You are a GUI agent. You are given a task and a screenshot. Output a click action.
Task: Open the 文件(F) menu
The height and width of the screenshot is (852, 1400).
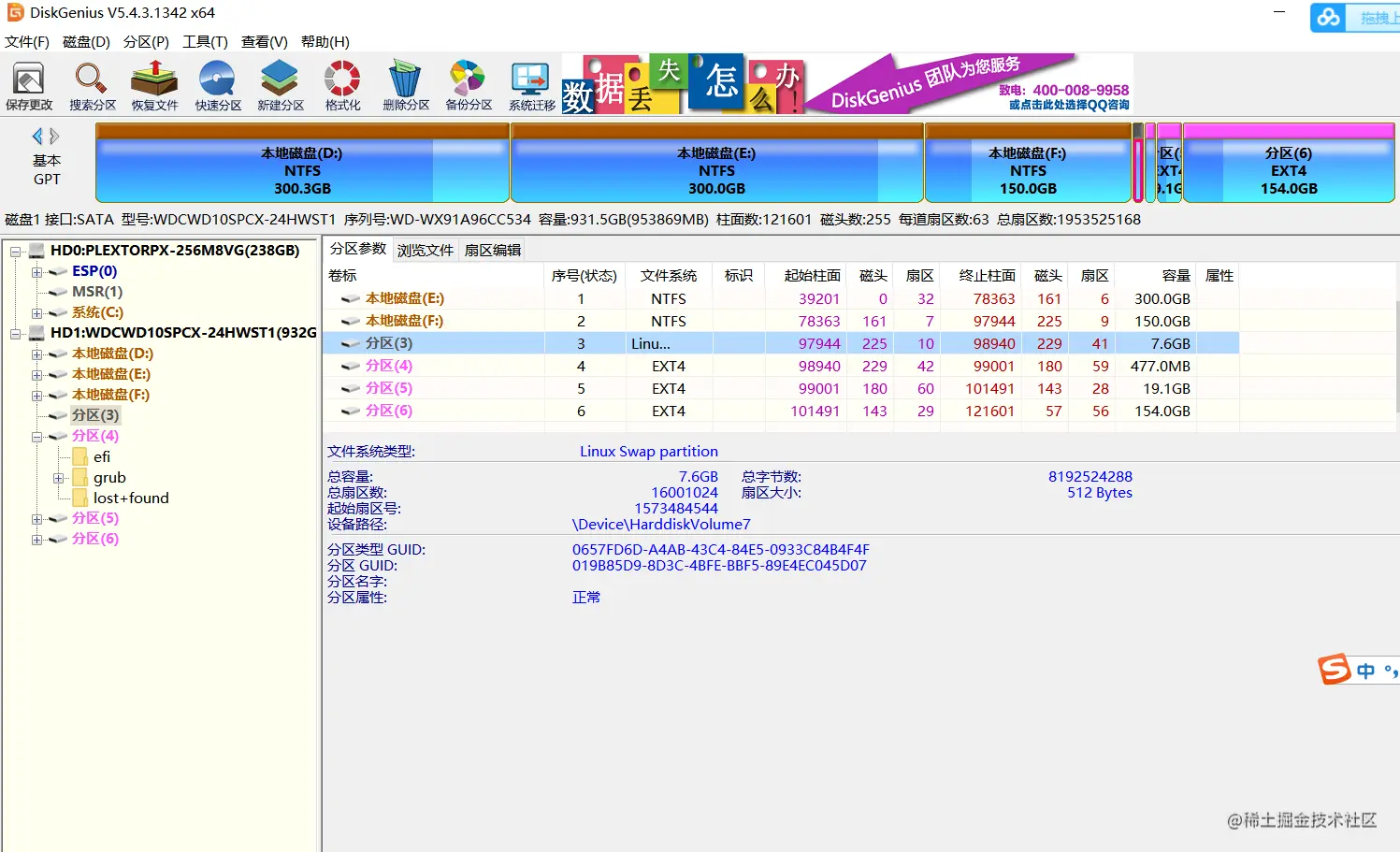click(x=27, y=42)
